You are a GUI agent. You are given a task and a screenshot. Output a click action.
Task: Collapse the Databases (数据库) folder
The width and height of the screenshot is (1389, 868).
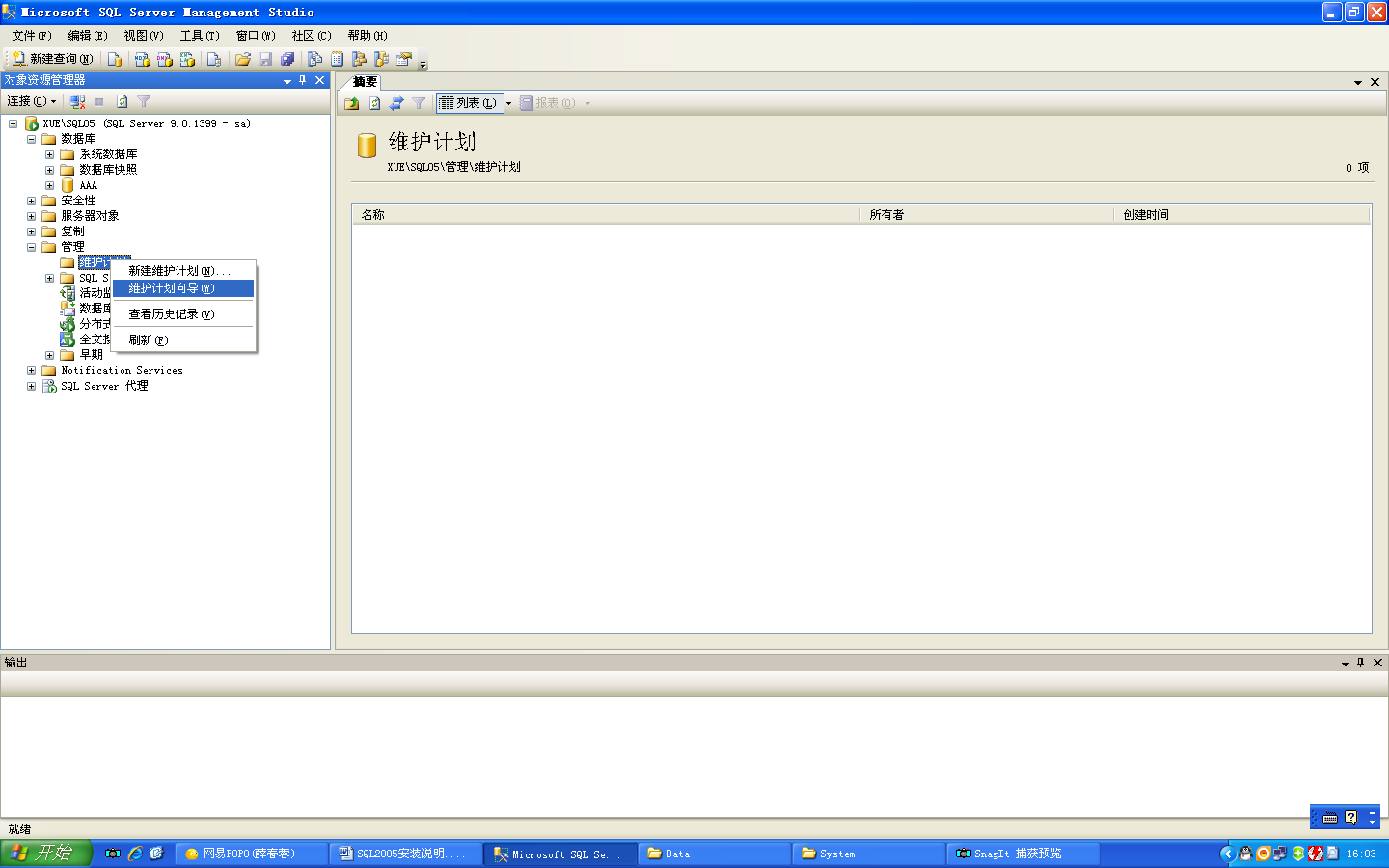coord(31,139)
